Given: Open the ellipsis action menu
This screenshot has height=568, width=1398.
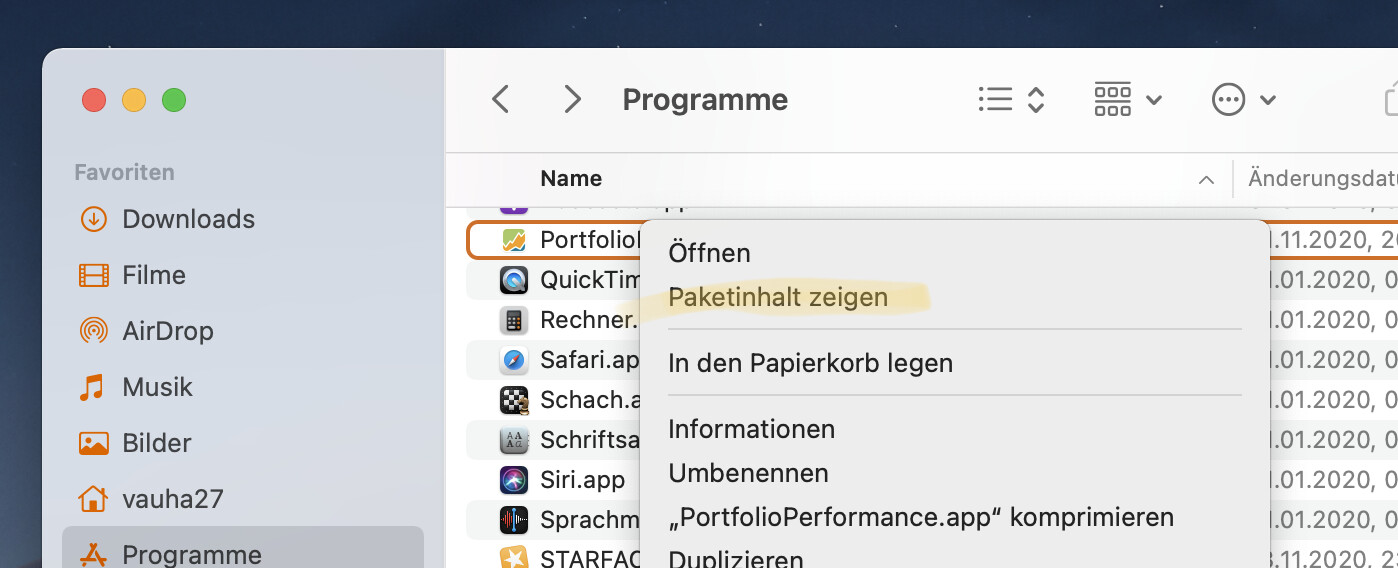Looking at the screenshot, I should point(1244,99).
